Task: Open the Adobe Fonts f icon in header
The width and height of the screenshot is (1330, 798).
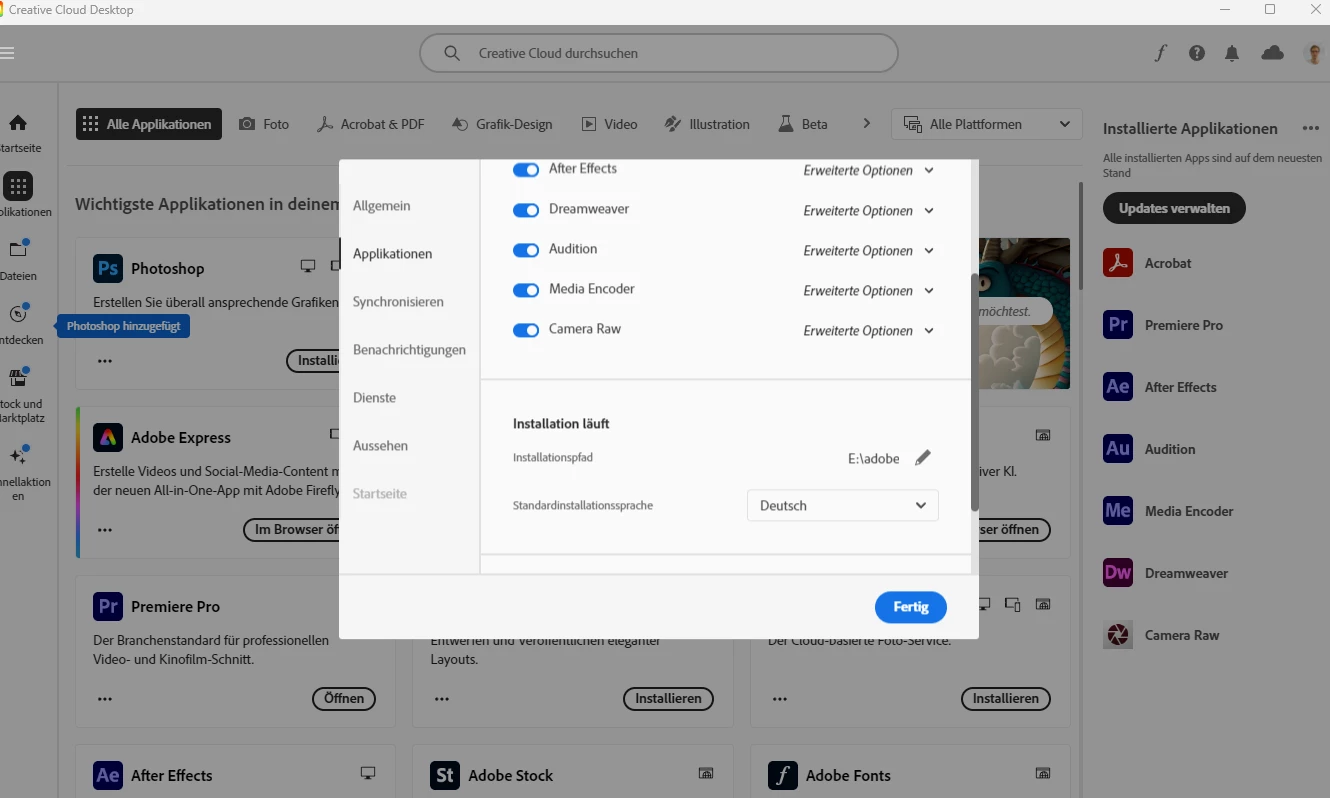Action: pyautogui.click(x=1160, y=53)
